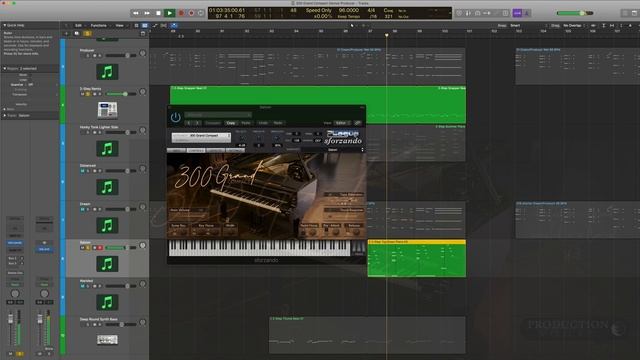The image size is (640, 360).
Task: Toggle the automation button in tracks toolbar
Action: 155,25
